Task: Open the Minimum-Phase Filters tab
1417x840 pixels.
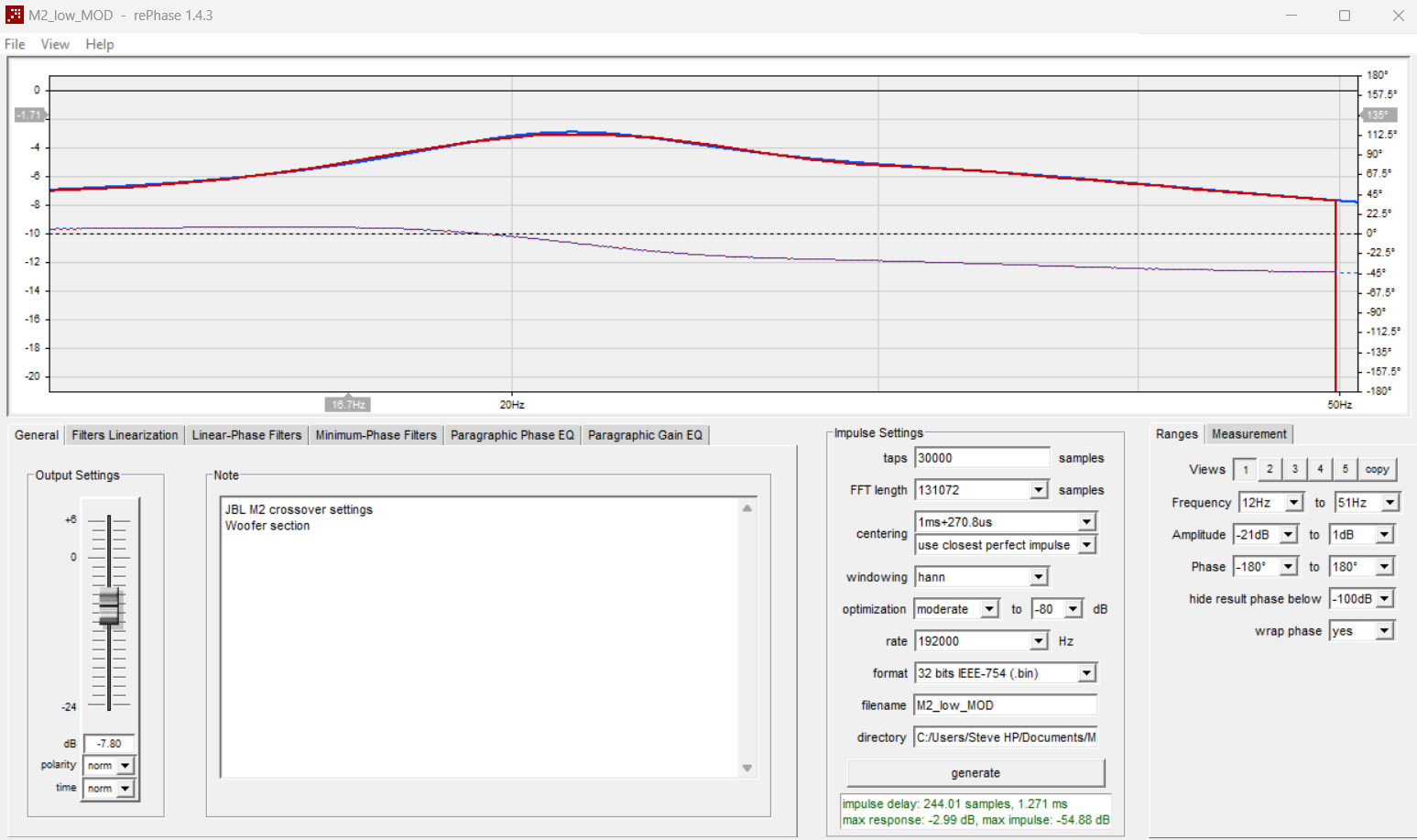Action: 376,435
